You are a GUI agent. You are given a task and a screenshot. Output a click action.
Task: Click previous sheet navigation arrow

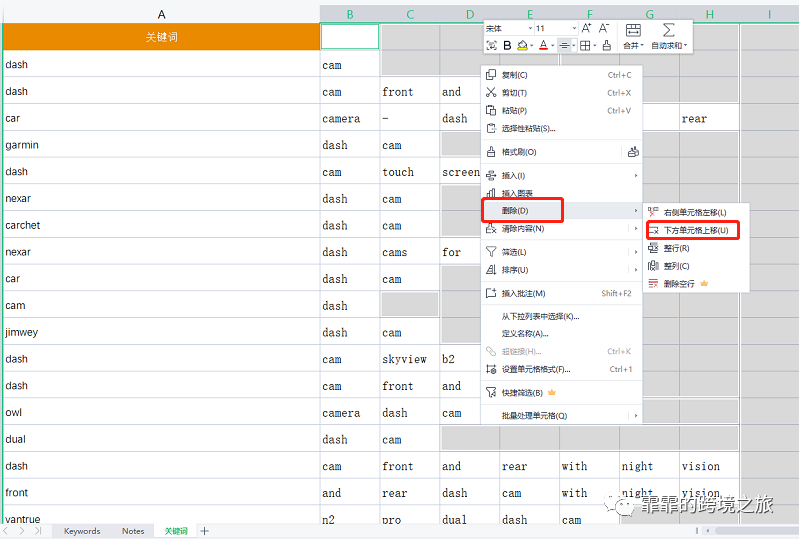tap(6, 531)
